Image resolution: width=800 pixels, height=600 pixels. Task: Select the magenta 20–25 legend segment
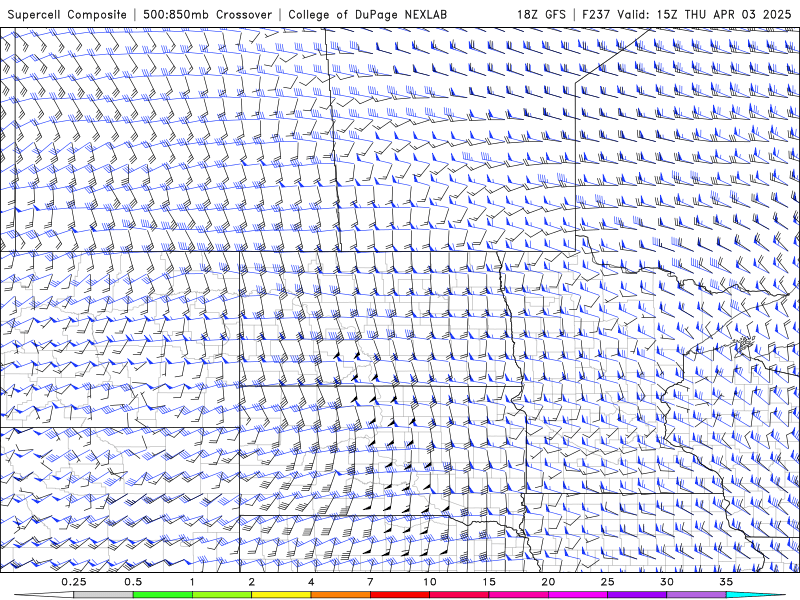click(578, 595)
